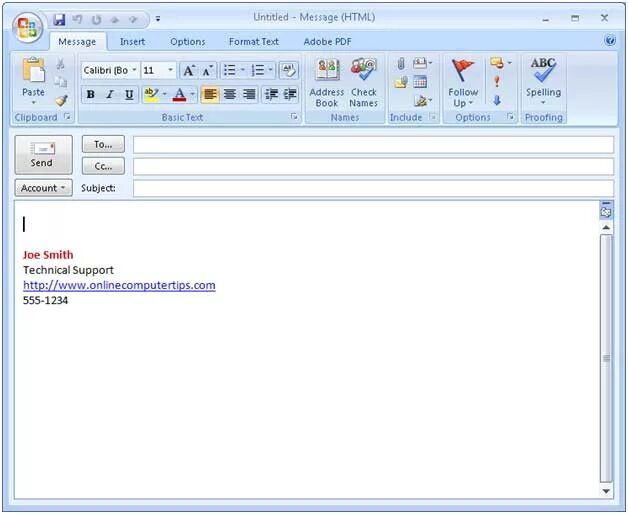Click the Paste clipboard icon
628x514 pixels.
[34, 71]
